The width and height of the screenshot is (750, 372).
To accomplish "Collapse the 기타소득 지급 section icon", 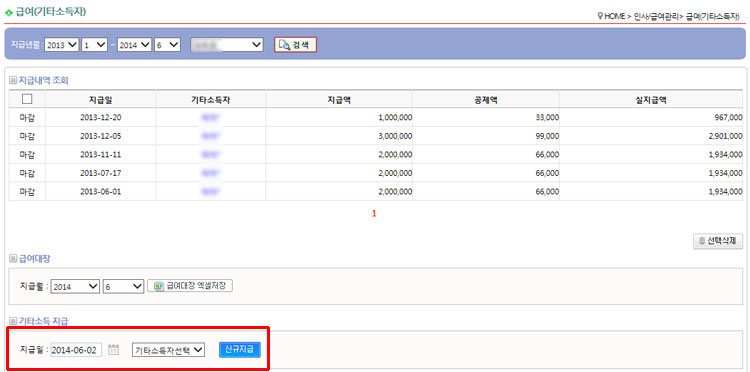I will tap(13, 320).
